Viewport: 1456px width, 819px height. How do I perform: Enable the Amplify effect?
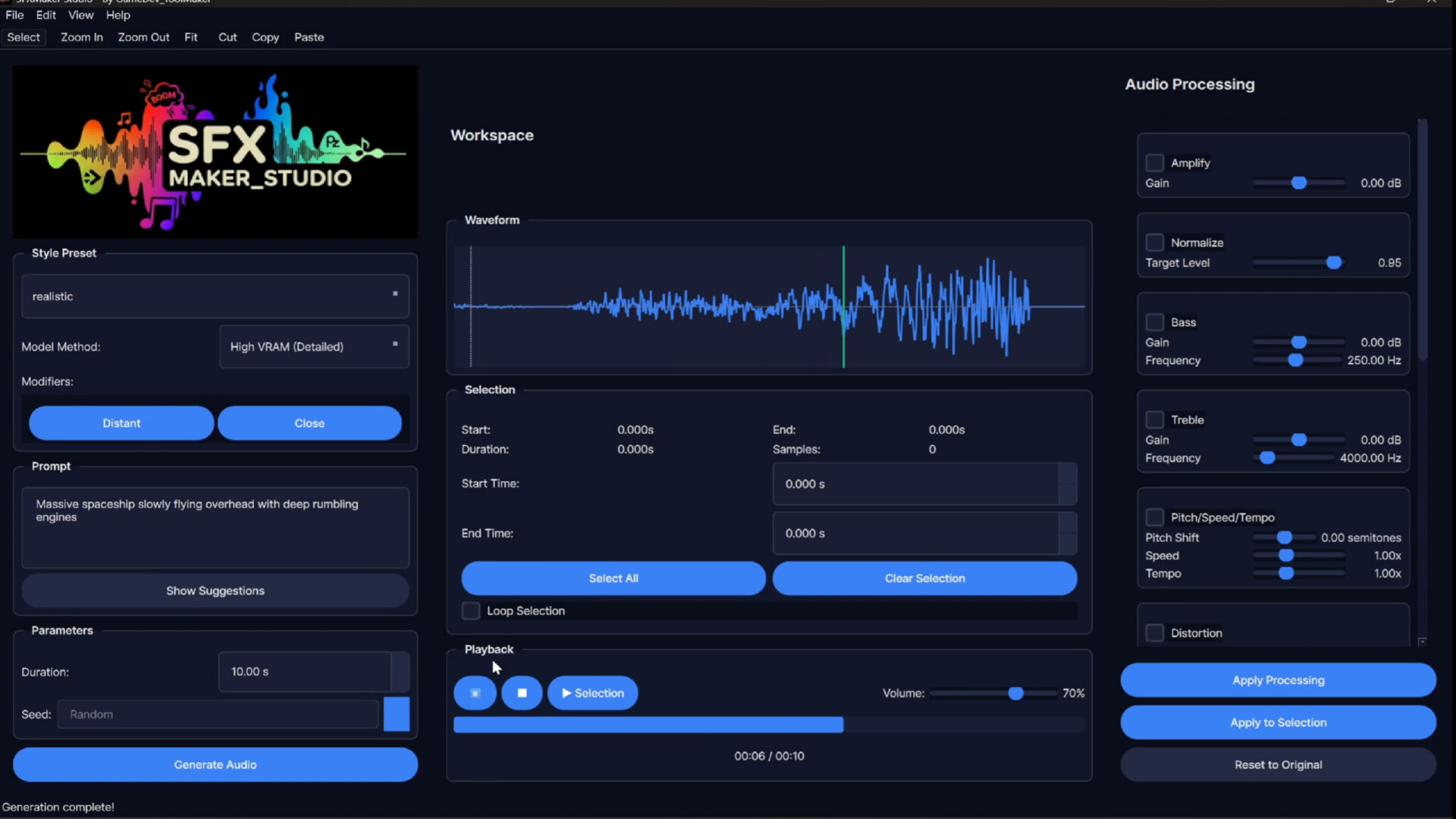[x=1155, y=162]
